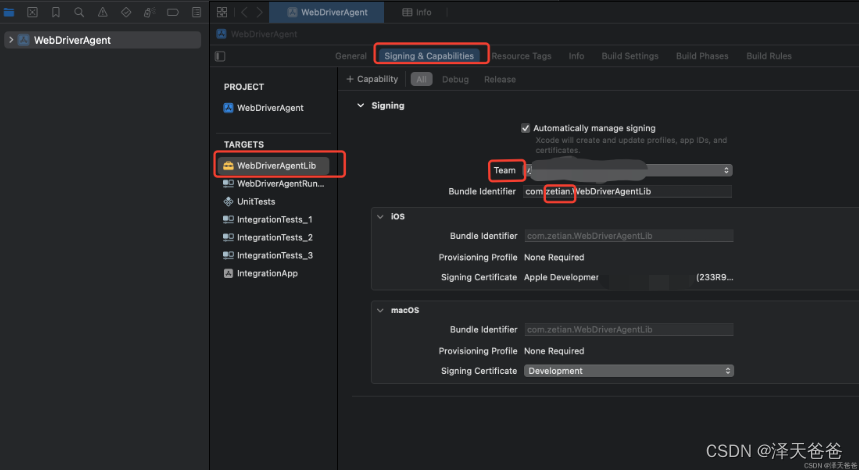Screen dimensions: 859x470
Task: Click the related items grid icon
Action: click(222, 12)
